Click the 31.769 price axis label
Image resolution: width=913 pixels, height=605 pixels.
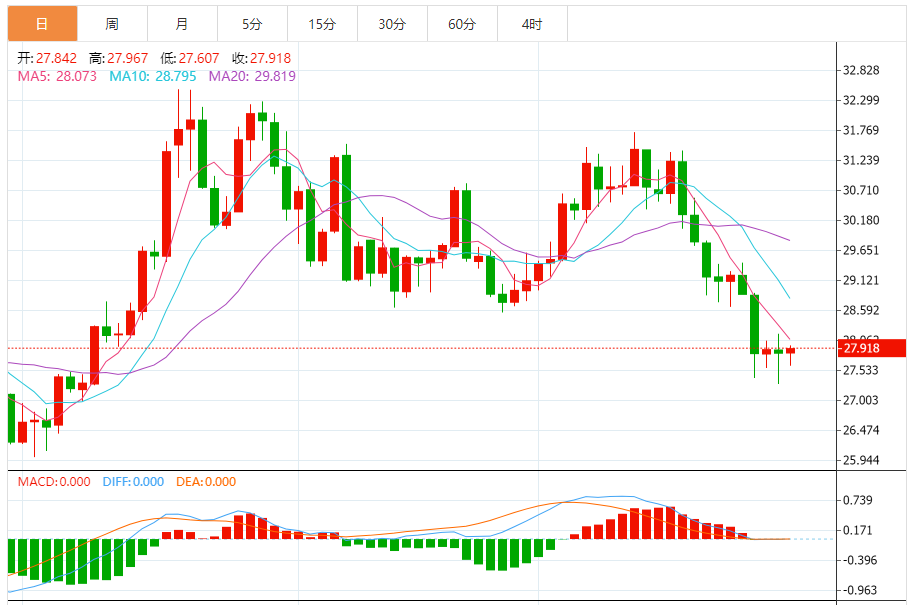pos(861,130)
